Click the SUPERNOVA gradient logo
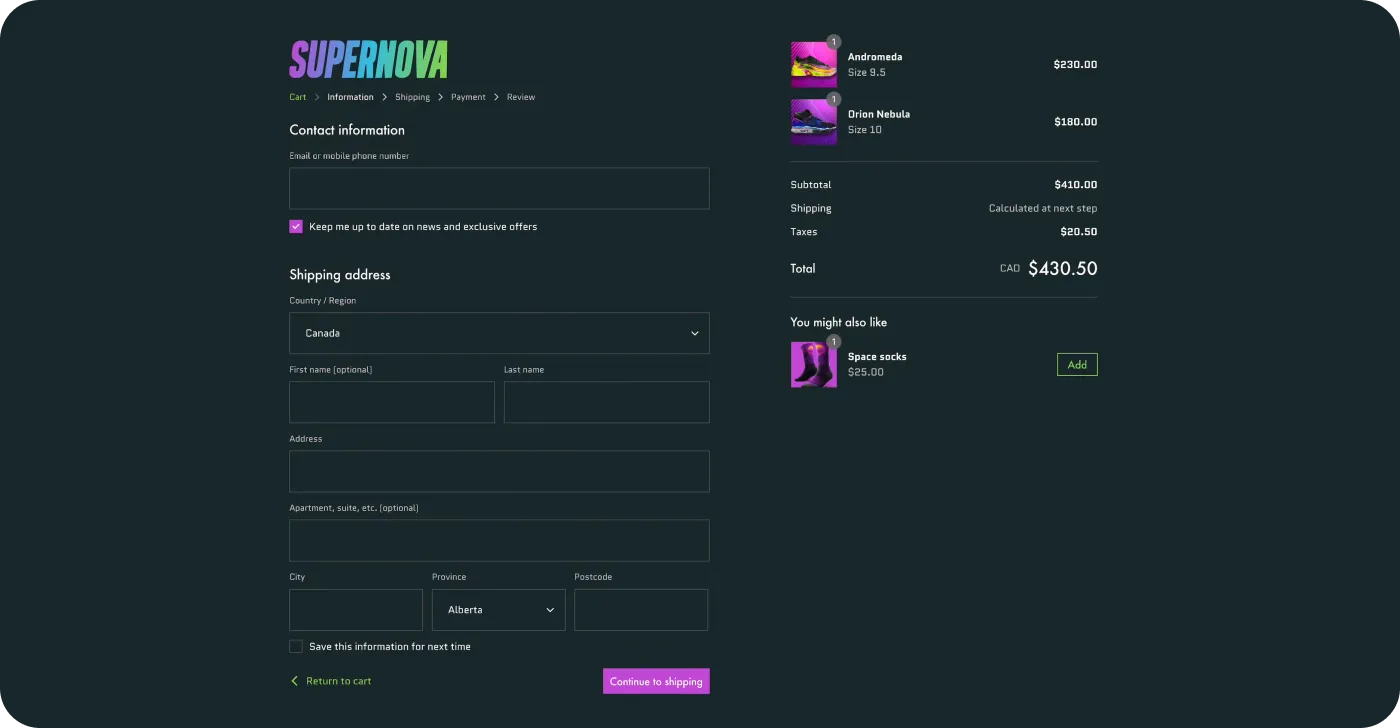1400x728 pixels. (x=368, y=60)
